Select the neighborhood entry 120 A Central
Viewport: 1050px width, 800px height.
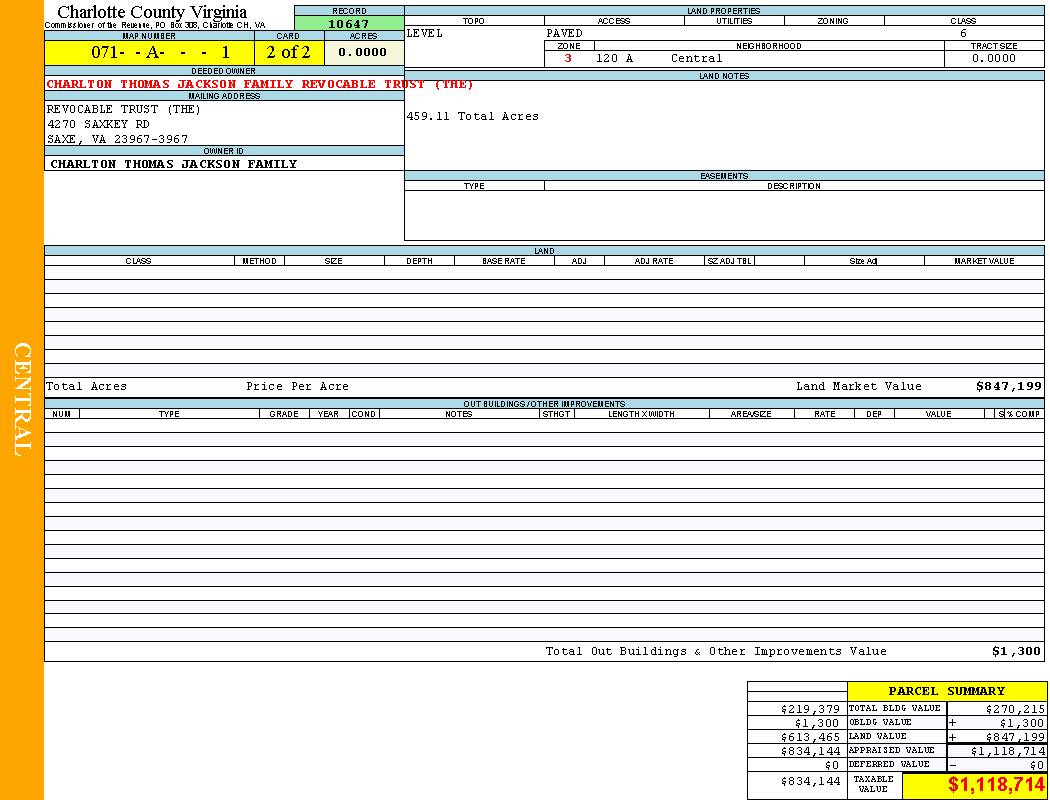658,58
